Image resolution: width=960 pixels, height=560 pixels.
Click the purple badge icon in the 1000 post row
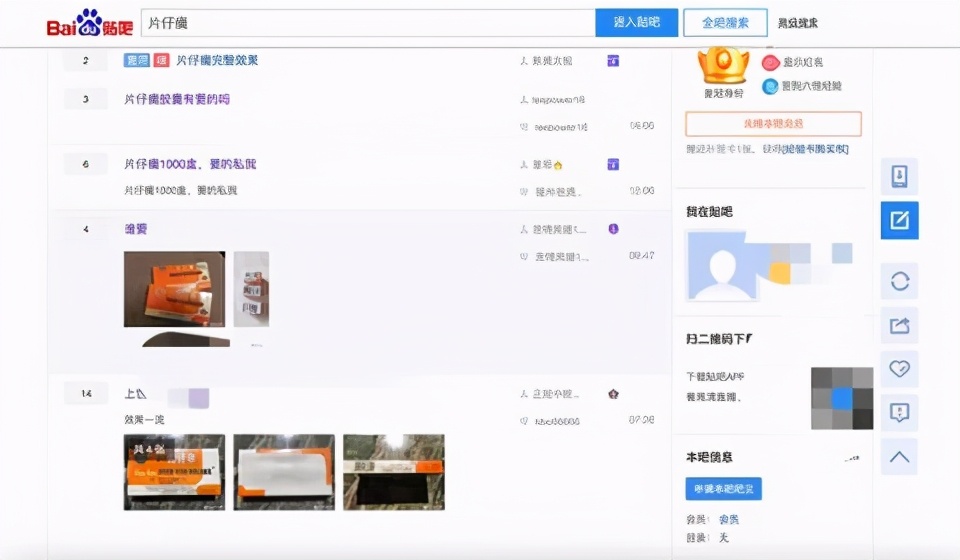pyautogui.click(x=613, y=164)
